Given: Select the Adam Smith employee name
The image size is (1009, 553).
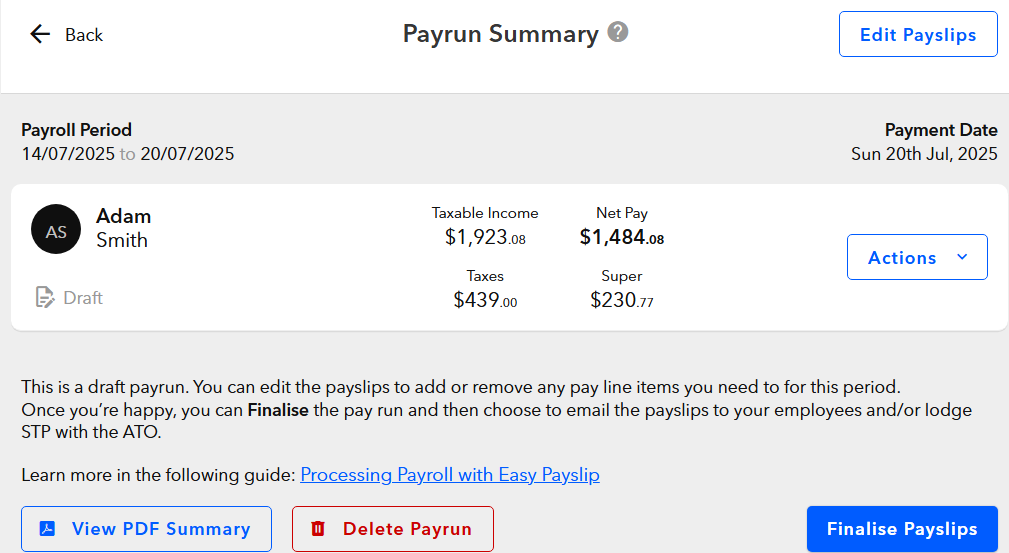Looking at the screenshot, I should tap(124, 228).
